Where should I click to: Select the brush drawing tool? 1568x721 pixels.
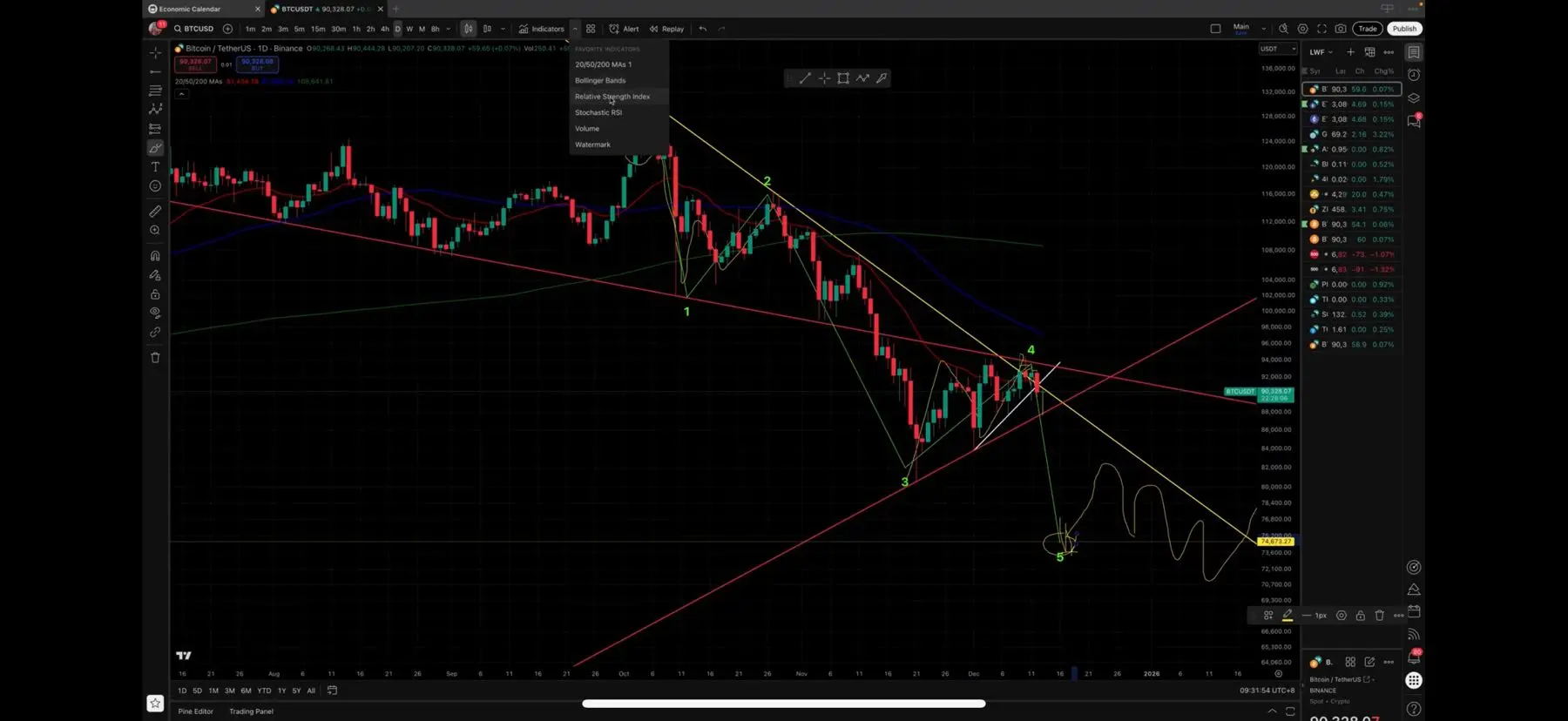pyautogui.click(x=155, y=148)
